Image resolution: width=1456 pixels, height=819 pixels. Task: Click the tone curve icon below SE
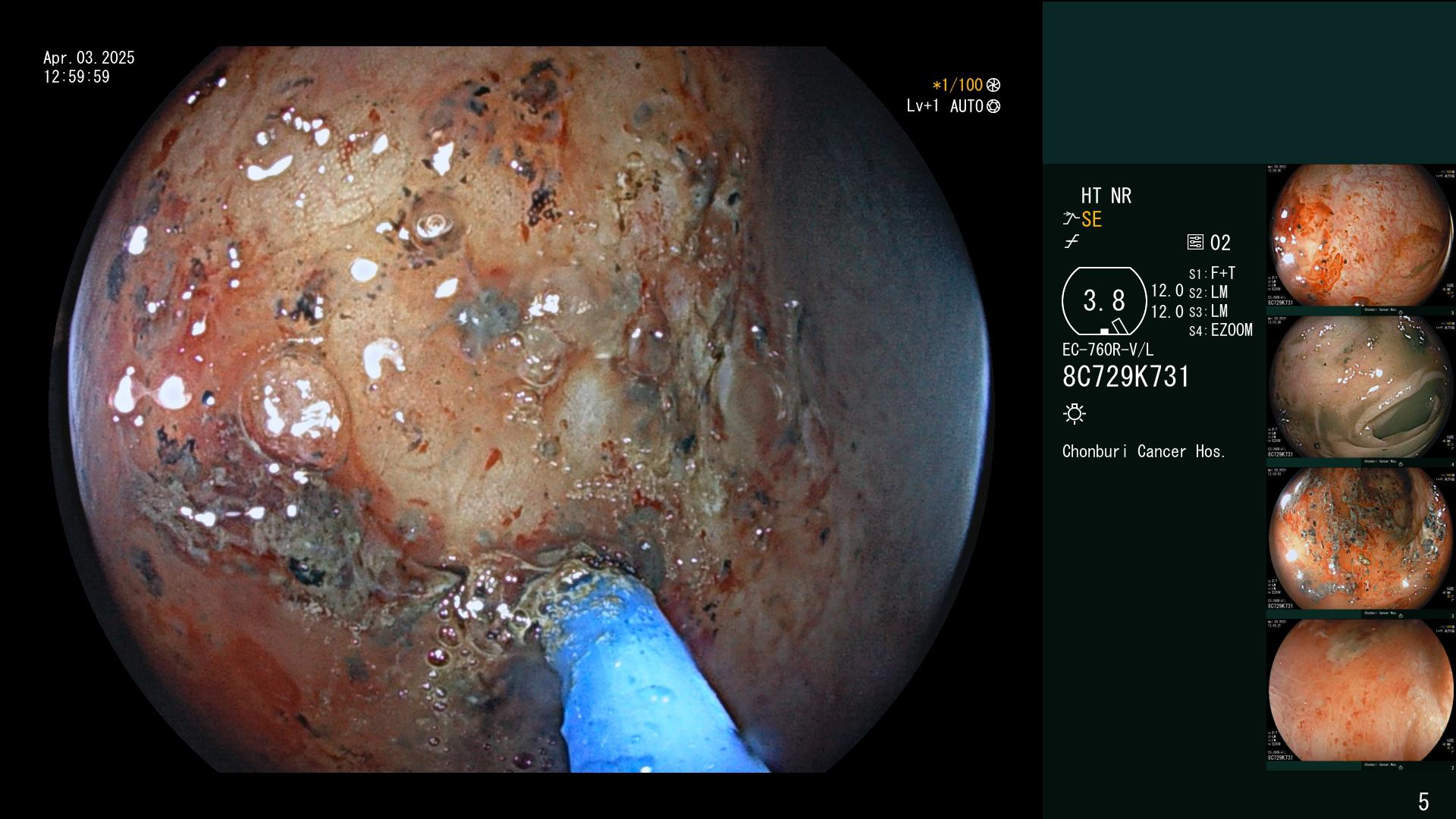[x=1072, y=243]
